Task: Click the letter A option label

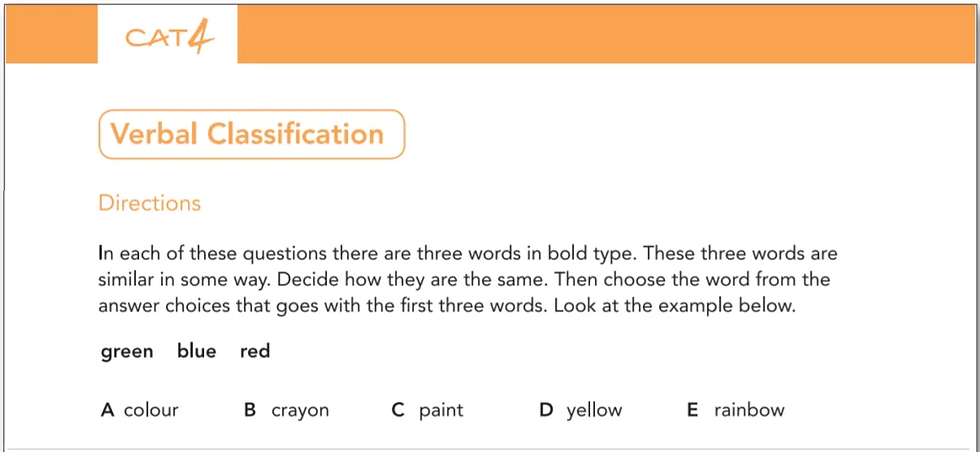Action: point(107,410)
